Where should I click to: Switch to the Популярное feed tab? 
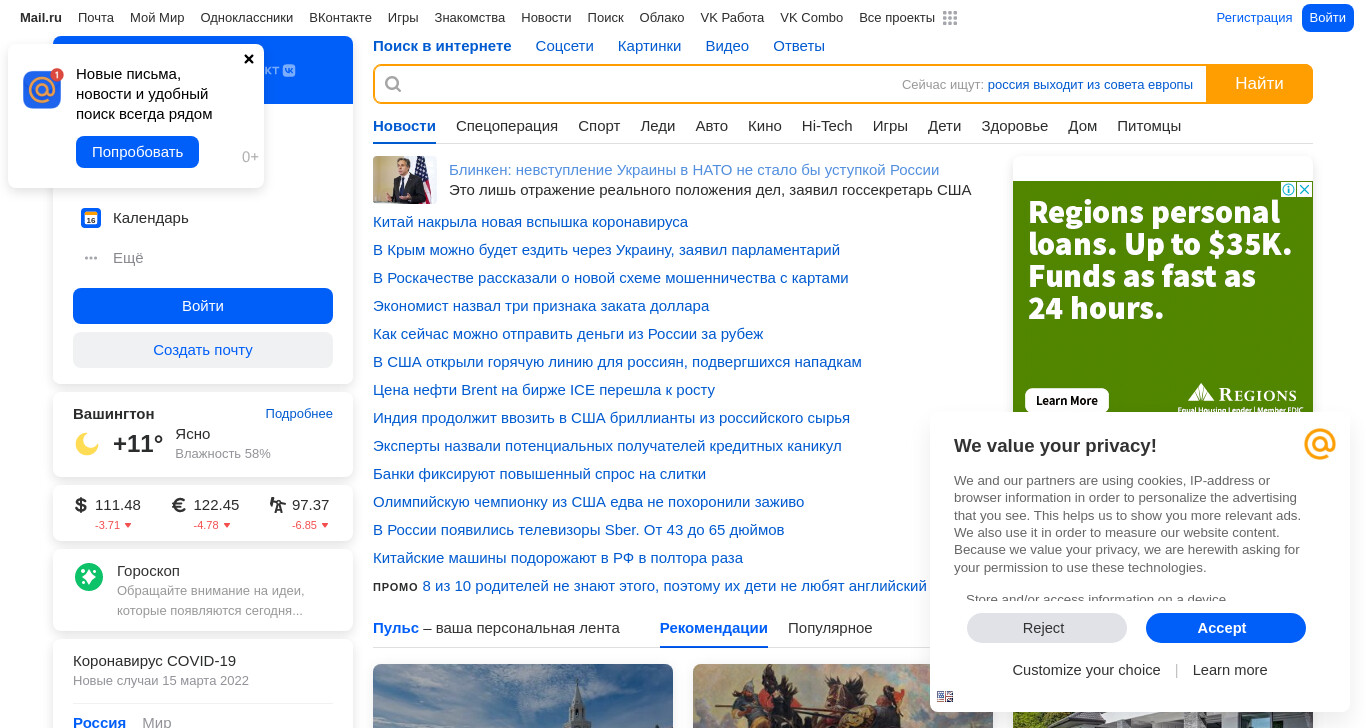[830, 628]
